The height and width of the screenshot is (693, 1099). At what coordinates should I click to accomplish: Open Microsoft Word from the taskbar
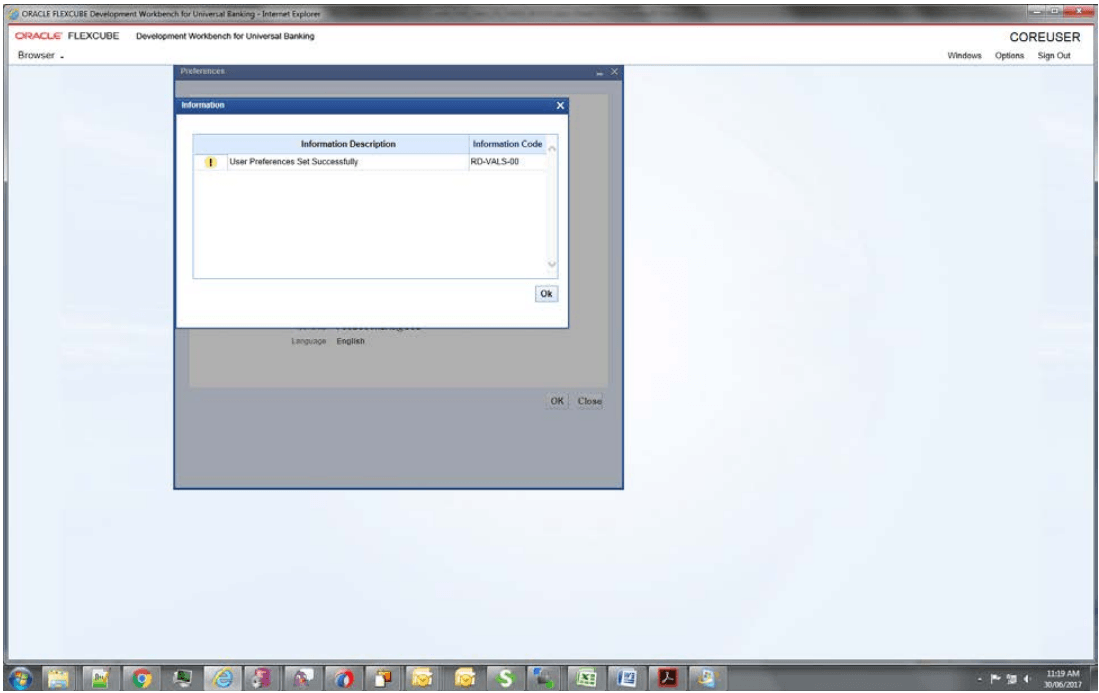(627, 678)
